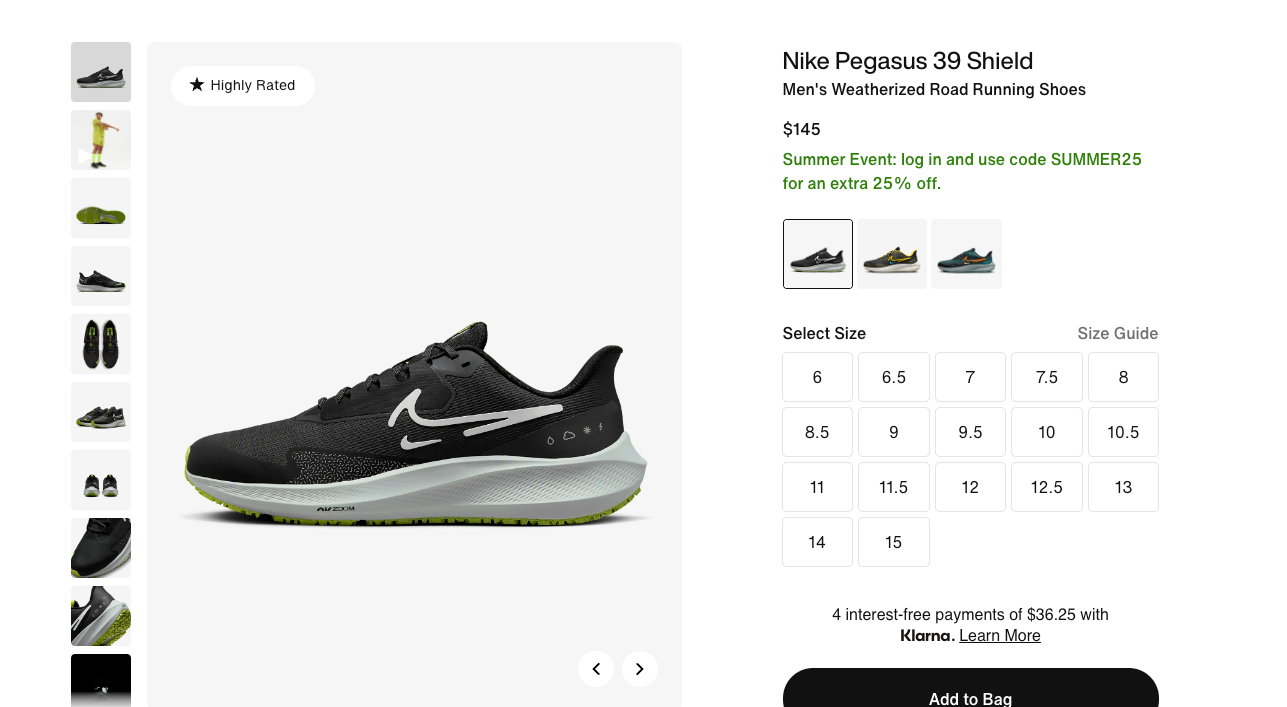The width and height of the screenshot is (1287, 707).
Task: Open the Size Guide link
Action: coord(1118,333)
